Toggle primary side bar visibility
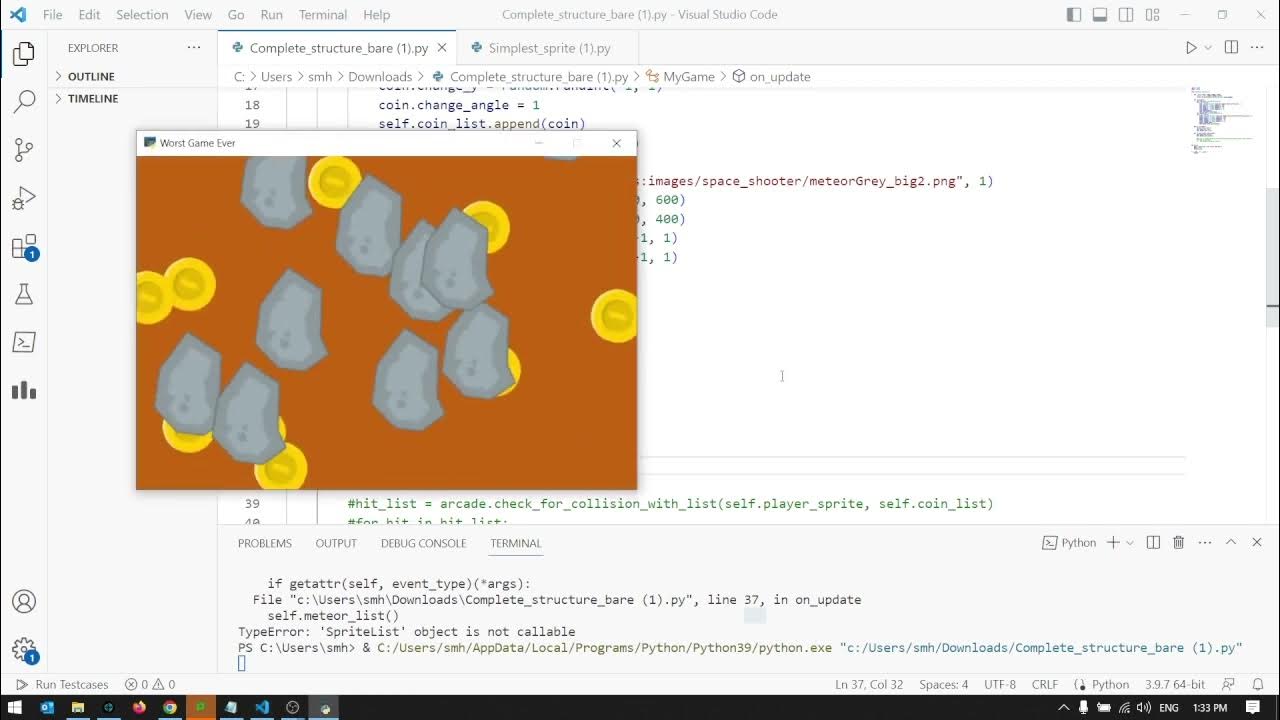 1074,15
